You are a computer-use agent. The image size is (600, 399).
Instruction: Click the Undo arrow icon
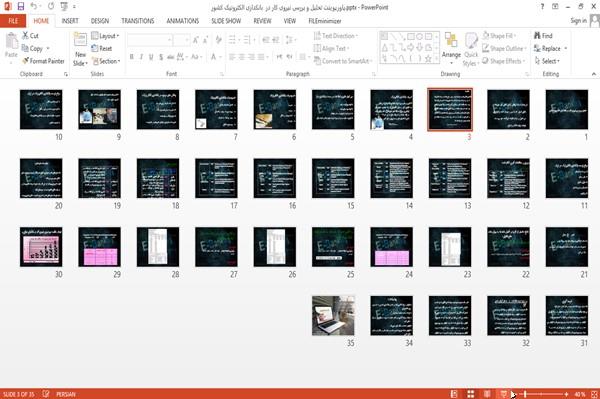point(34,7)
